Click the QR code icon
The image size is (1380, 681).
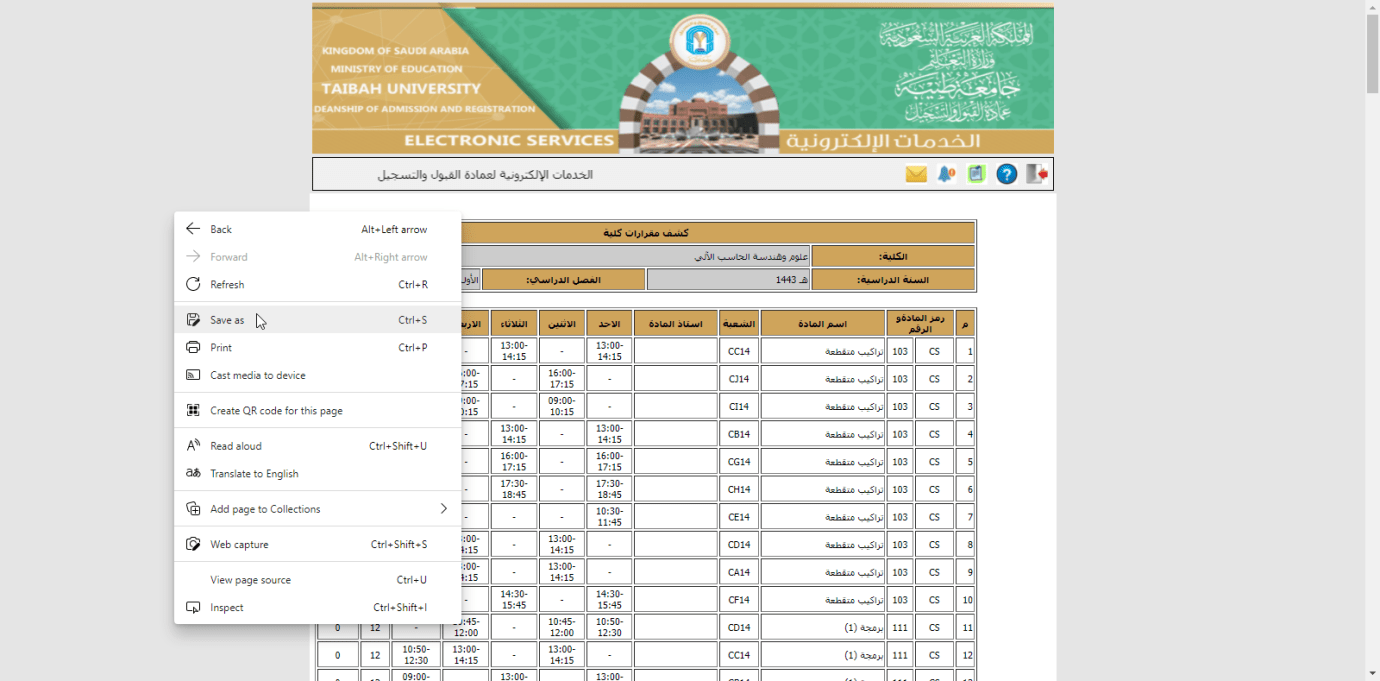[193, 410]
